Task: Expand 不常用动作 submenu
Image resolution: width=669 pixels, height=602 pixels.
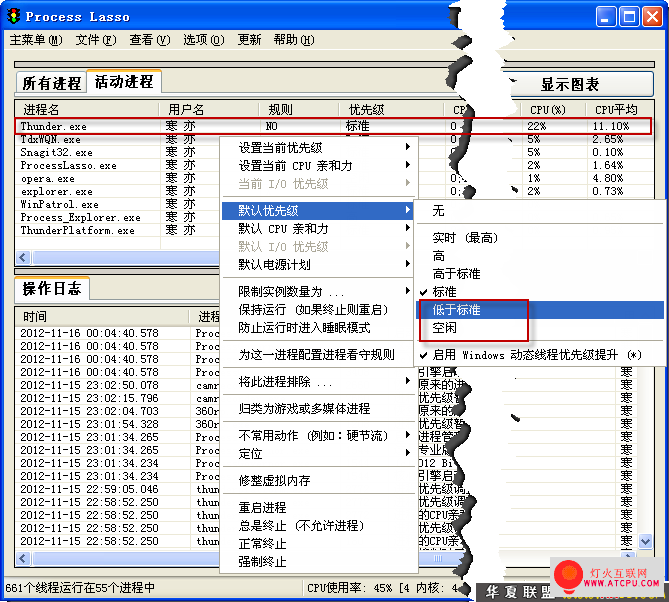Action: coord(317,435)
